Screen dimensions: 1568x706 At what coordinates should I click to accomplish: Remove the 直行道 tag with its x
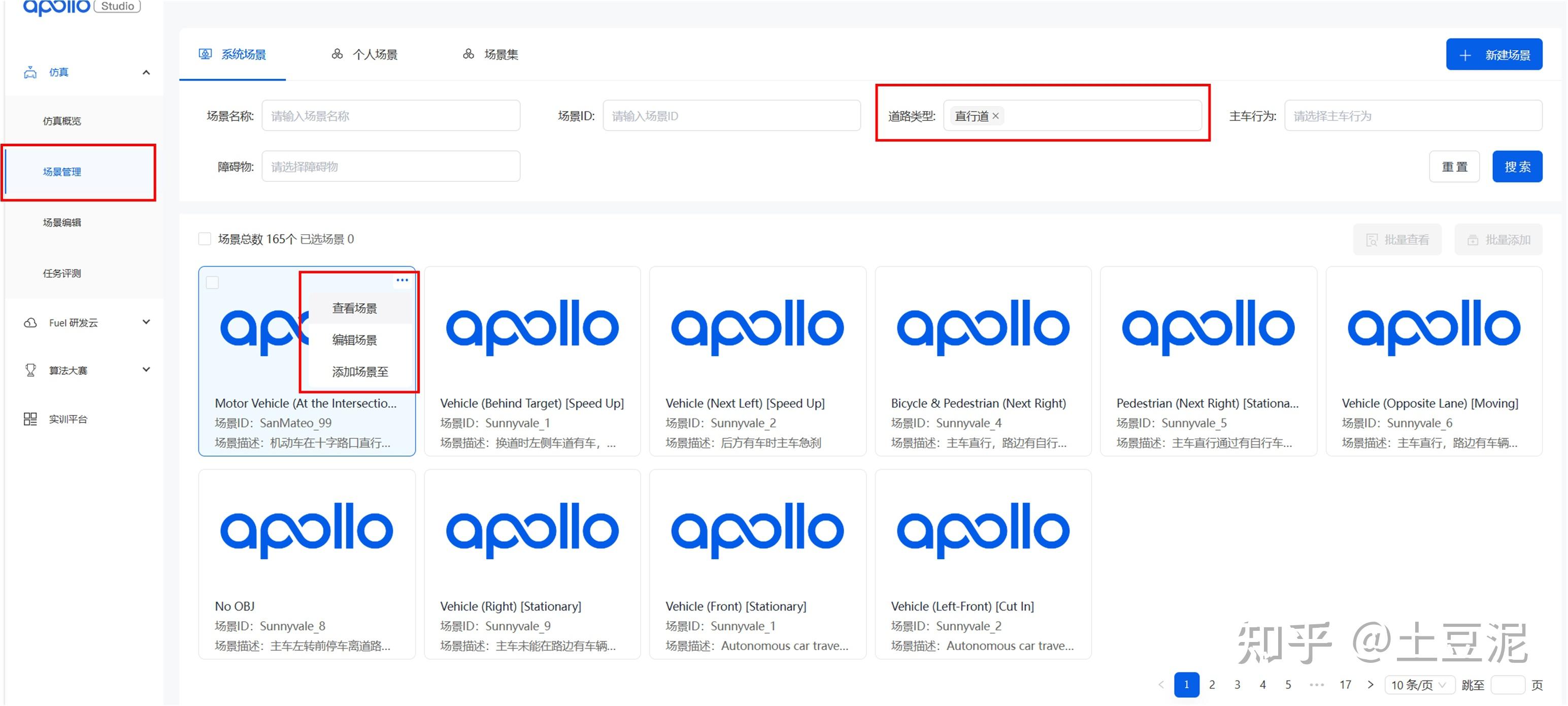[995, 116]
